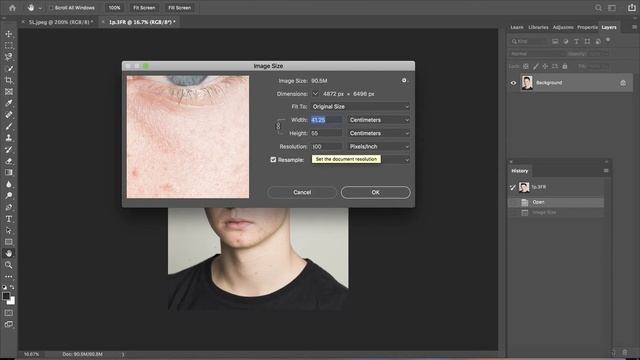Select the Crop tool
The height and width of the screenshot is (360, 640).
click(x=9, y=80)
